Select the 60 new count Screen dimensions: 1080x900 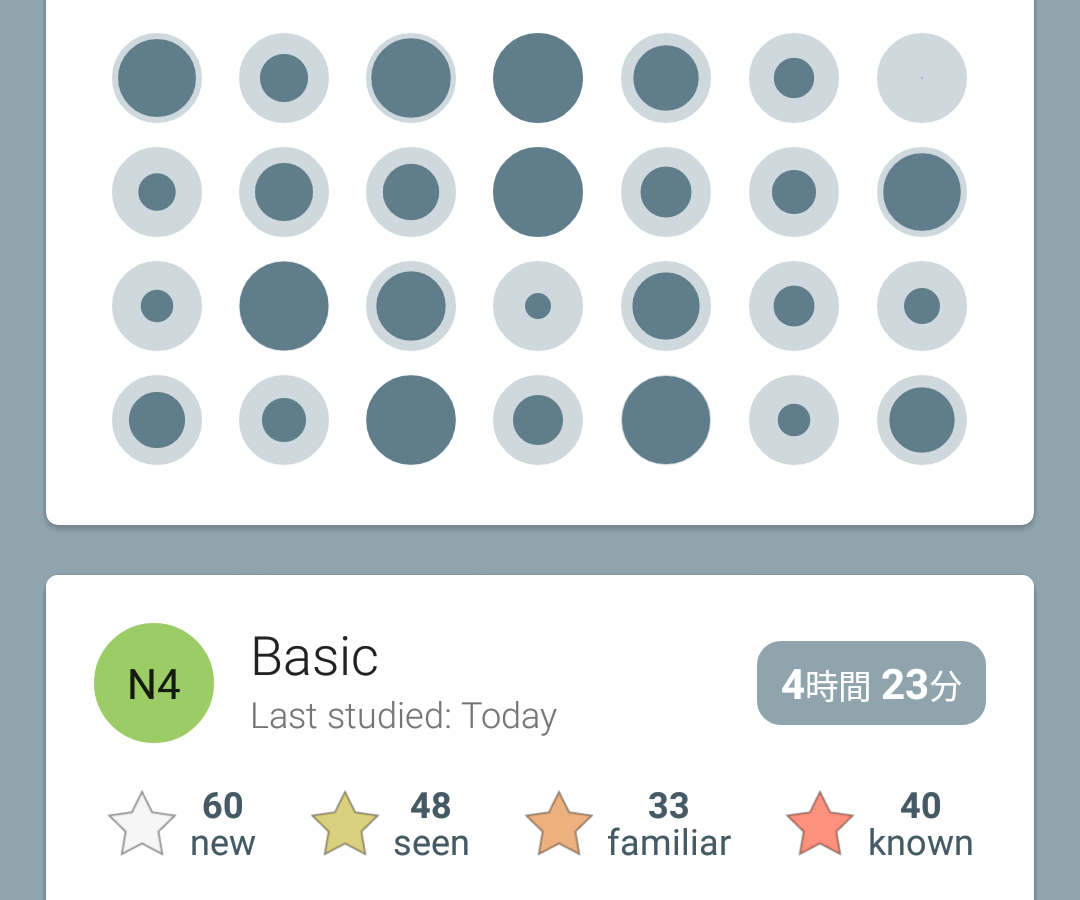coord(222,824)
